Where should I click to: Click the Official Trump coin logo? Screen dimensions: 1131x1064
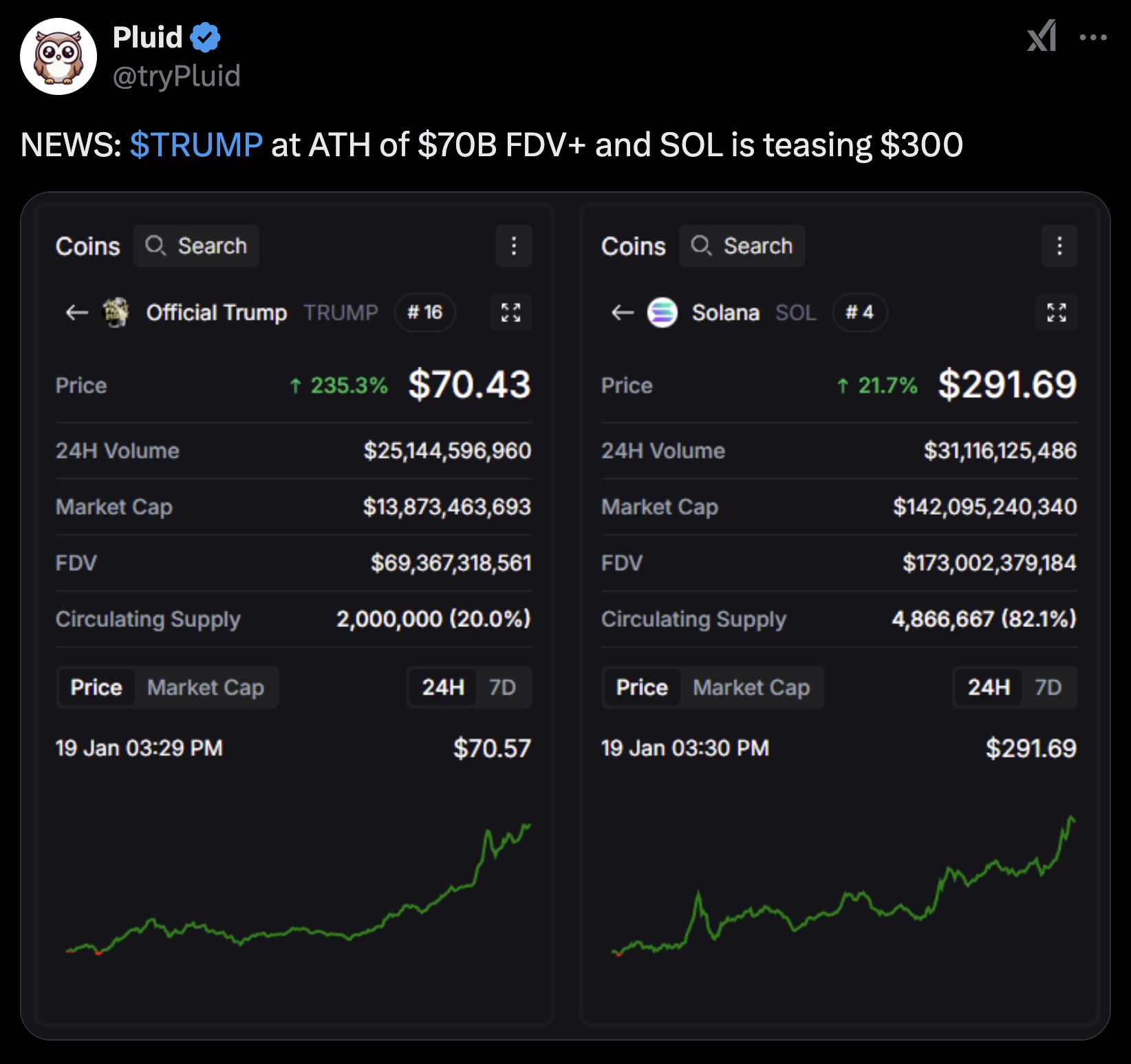coord(116,312)
